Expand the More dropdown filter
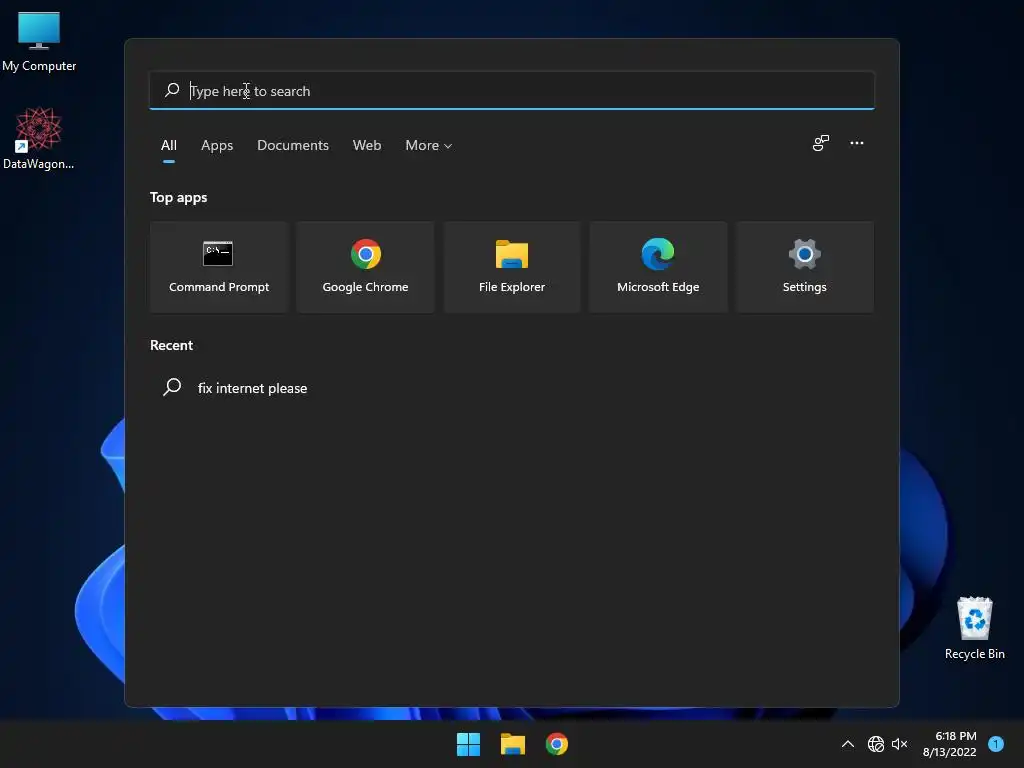Viewport: 1024px width, 768px height. (x=428, y=145)
